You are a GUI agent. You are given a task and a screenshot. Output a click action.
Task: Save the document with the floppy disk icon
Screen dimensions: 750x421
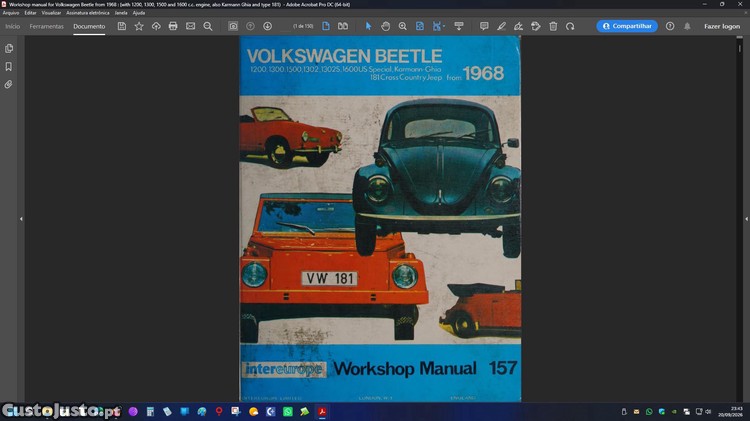click(122, 26)
